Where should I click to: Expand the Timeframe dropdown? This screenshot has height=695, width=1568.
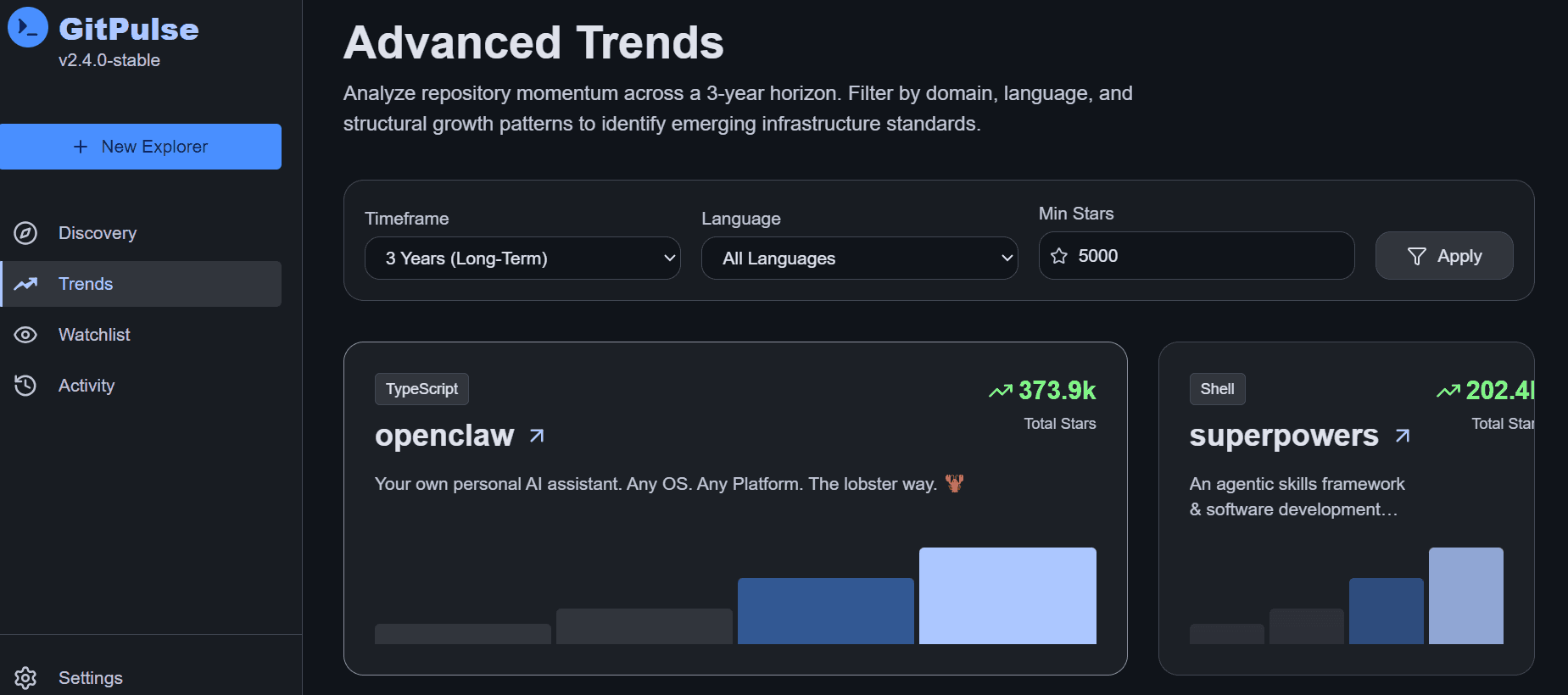522,258
